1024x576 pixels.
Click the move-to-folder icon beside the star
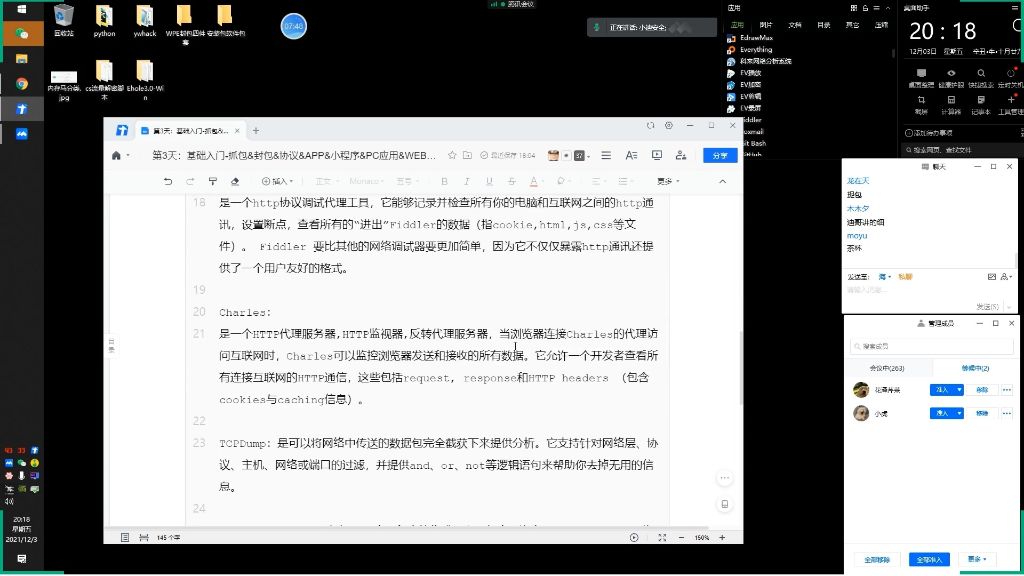click(468, 155)
